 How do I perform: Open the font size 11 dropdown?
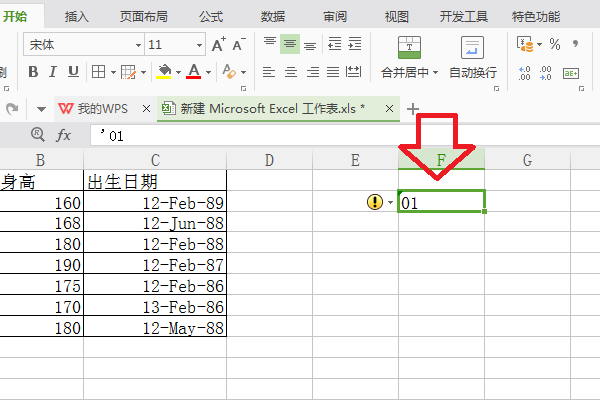(x=199, y=45)
